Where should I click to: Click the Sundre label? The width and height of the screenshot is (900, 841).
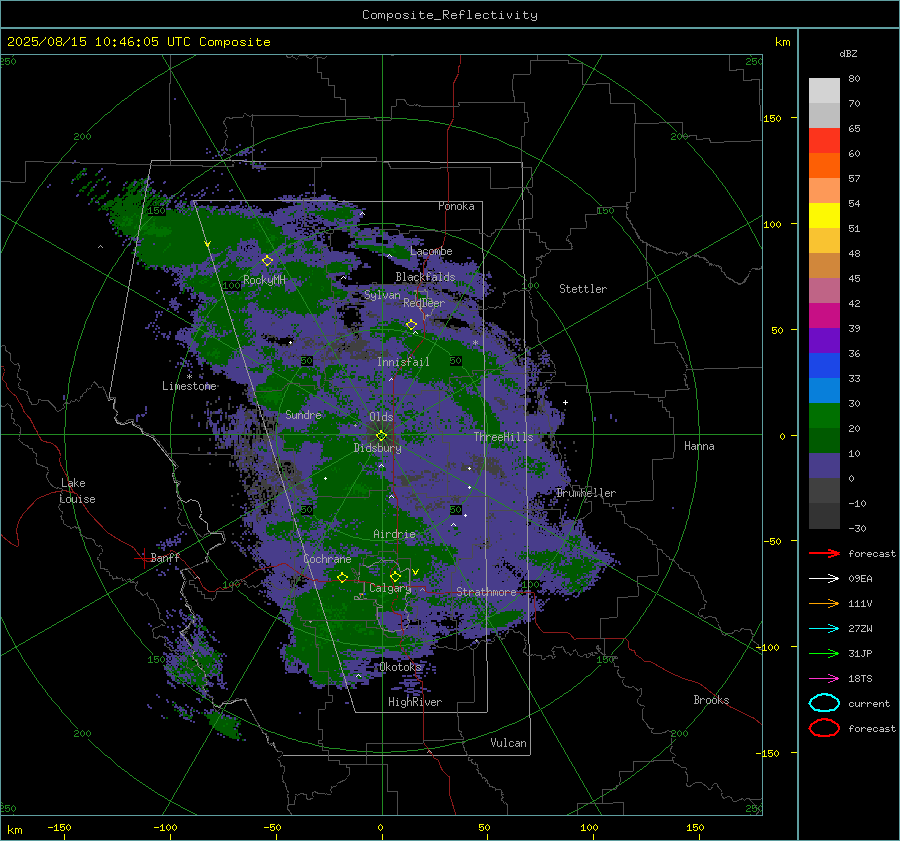click(x=303, y=414)
